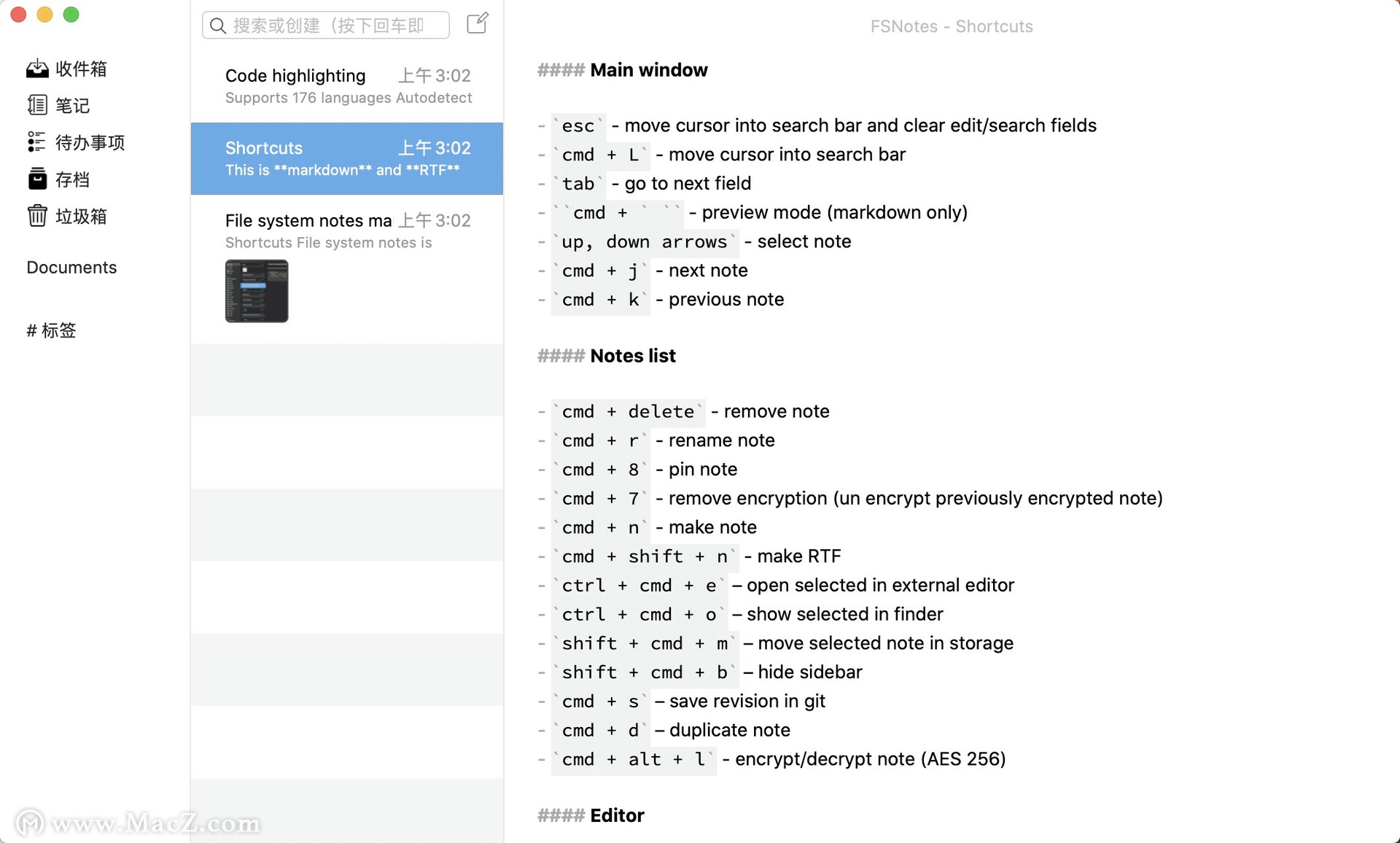
Task: Click the search or create input field
Action: coord(325,26)
